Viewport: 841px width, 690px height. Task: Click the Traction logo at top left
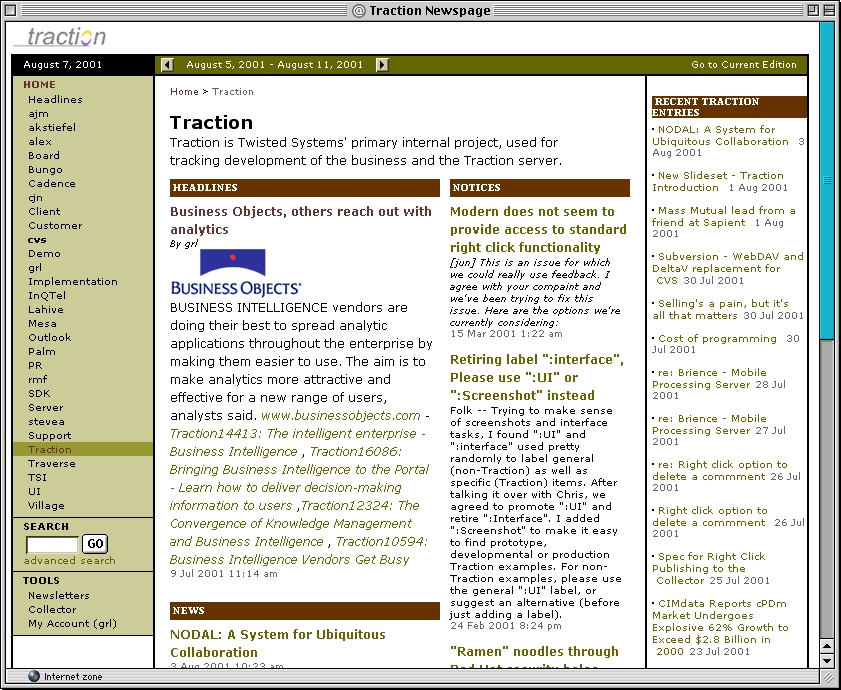tap(62, 37)
